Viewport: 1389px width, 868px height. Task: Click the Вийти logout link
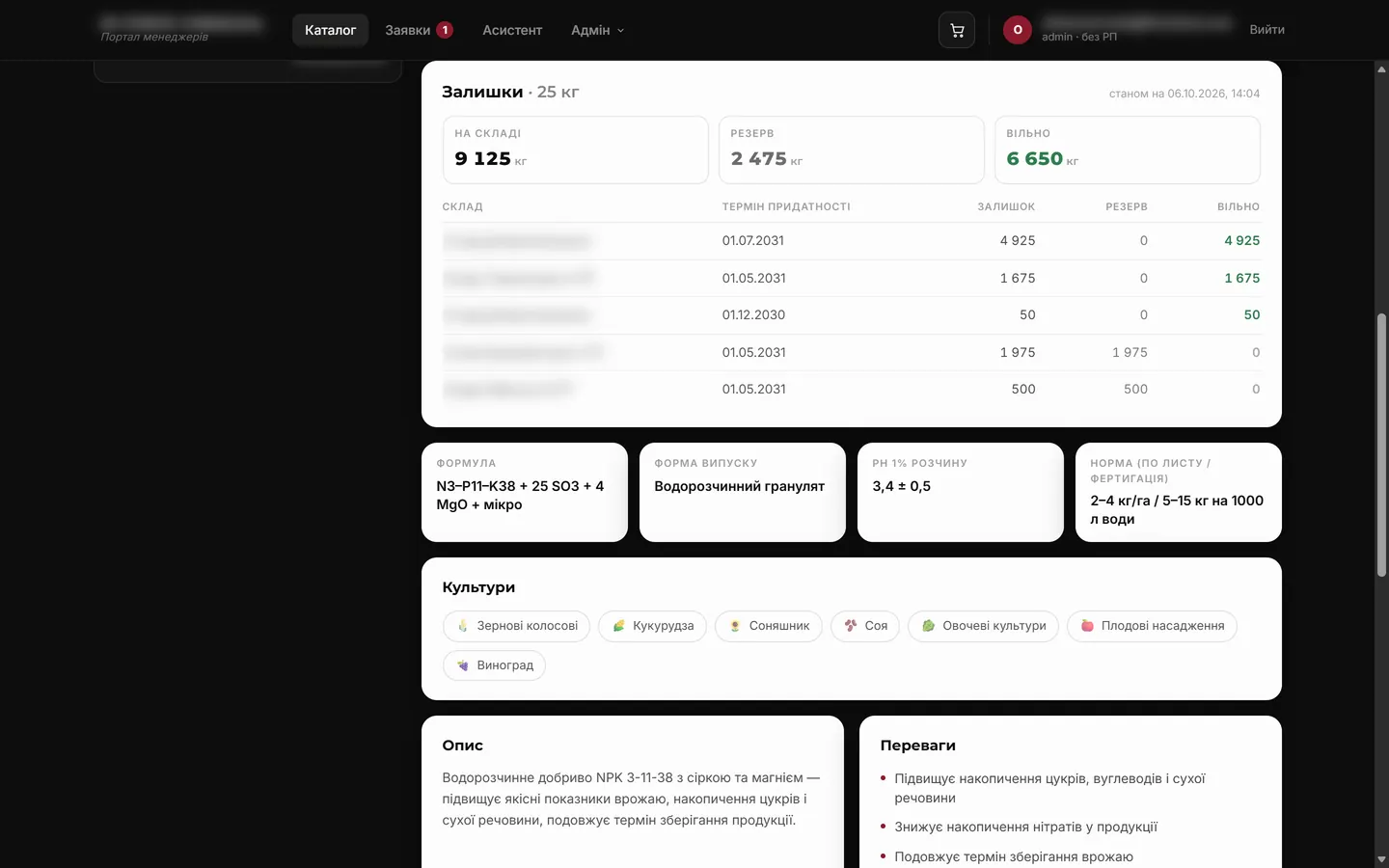pyautogui.click(x=1266, y=30)
